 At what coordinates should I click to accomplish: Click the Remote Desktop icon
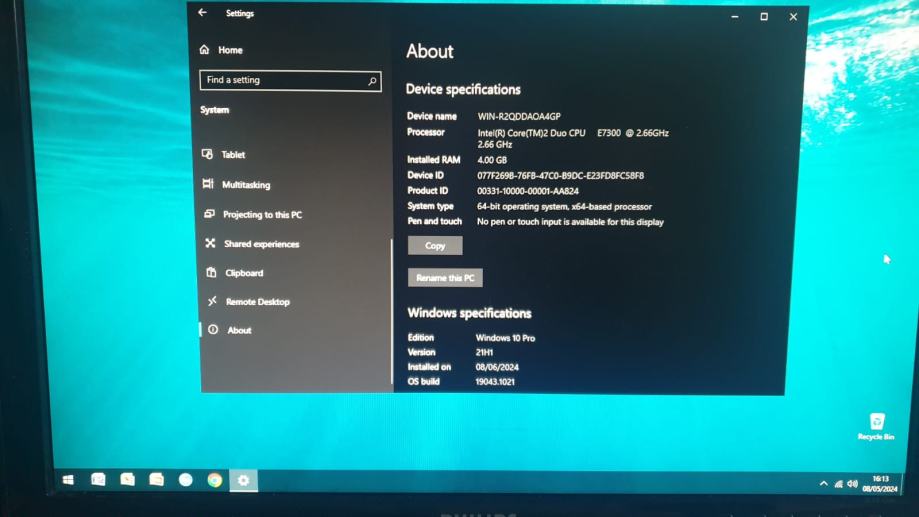(x=212, y=301)
